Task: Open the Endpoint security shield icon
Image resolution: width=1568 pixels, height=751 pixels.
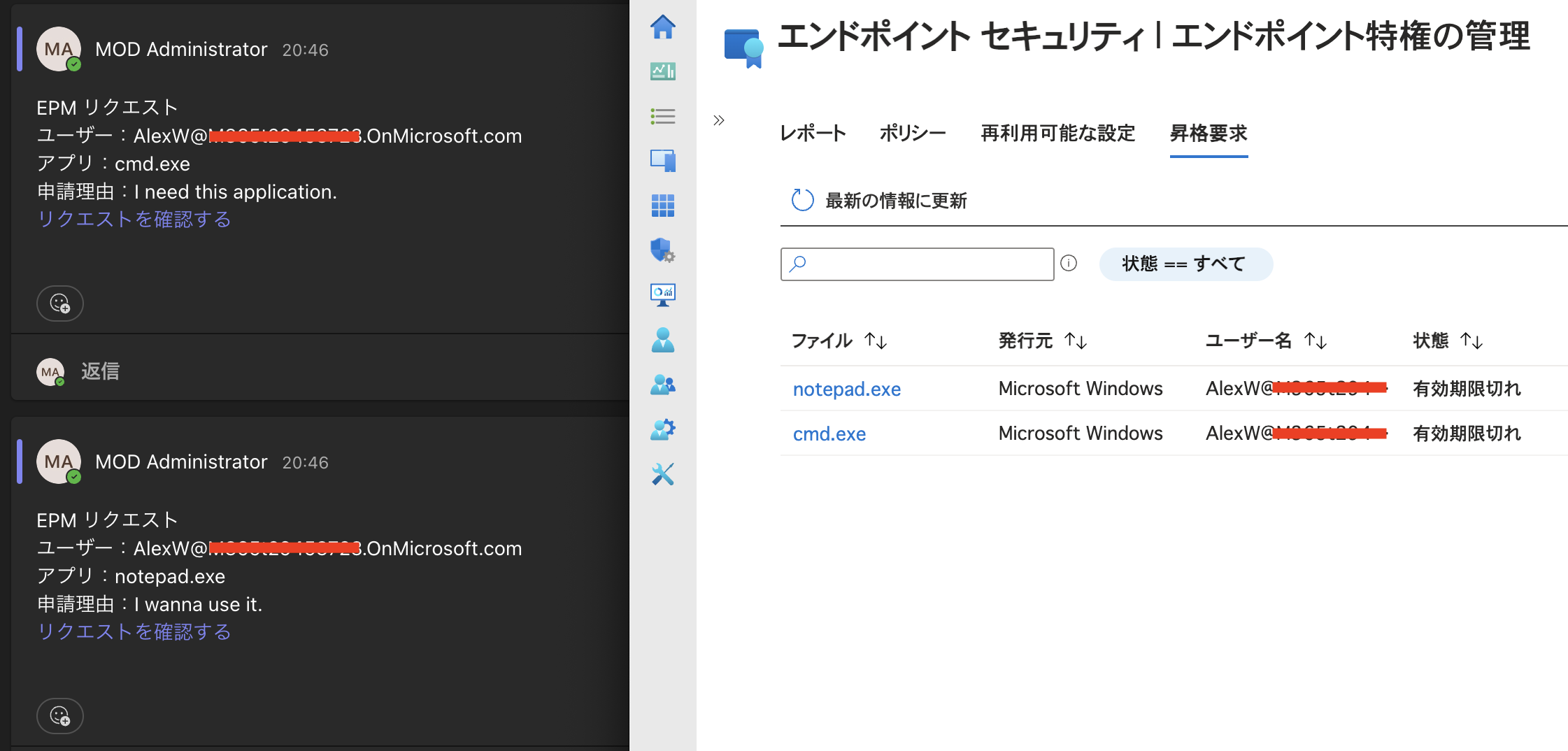Action: pyautogui.click(x=662, y=250)
